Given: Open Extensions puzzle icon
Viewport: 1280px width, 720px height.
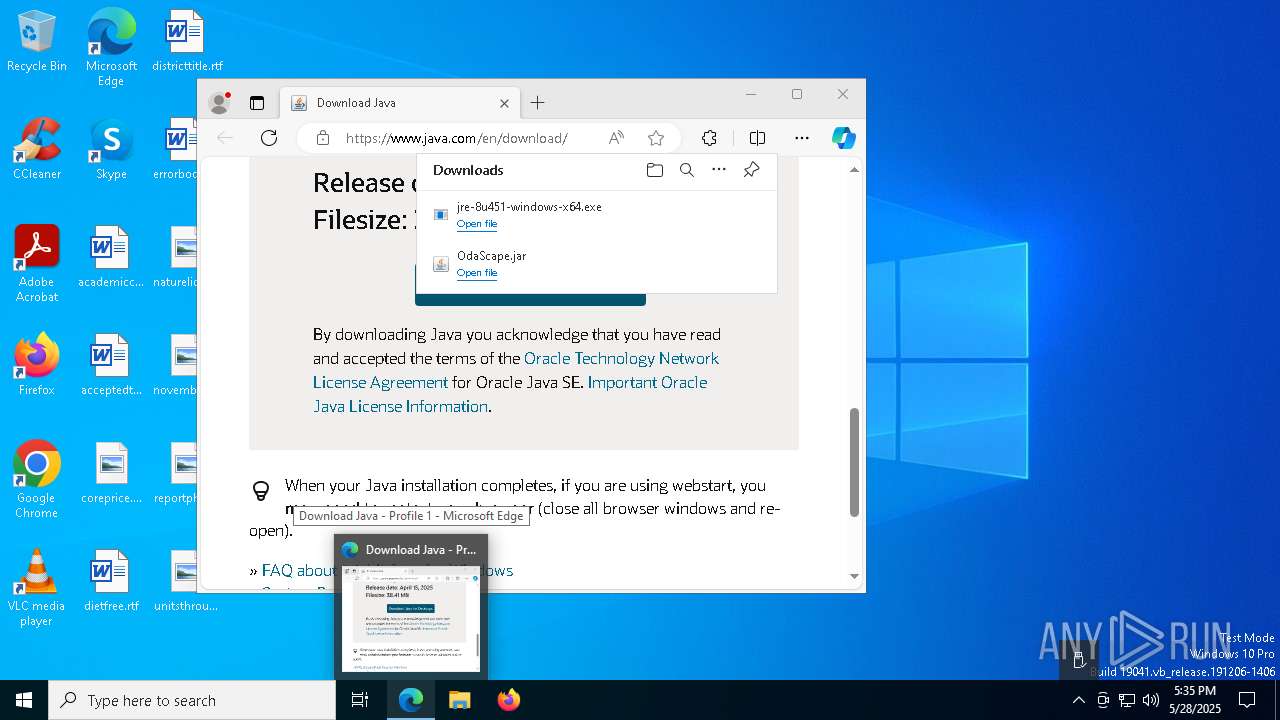Looking at the screenshot, I should pyautogui.click(x=709, y=138).
